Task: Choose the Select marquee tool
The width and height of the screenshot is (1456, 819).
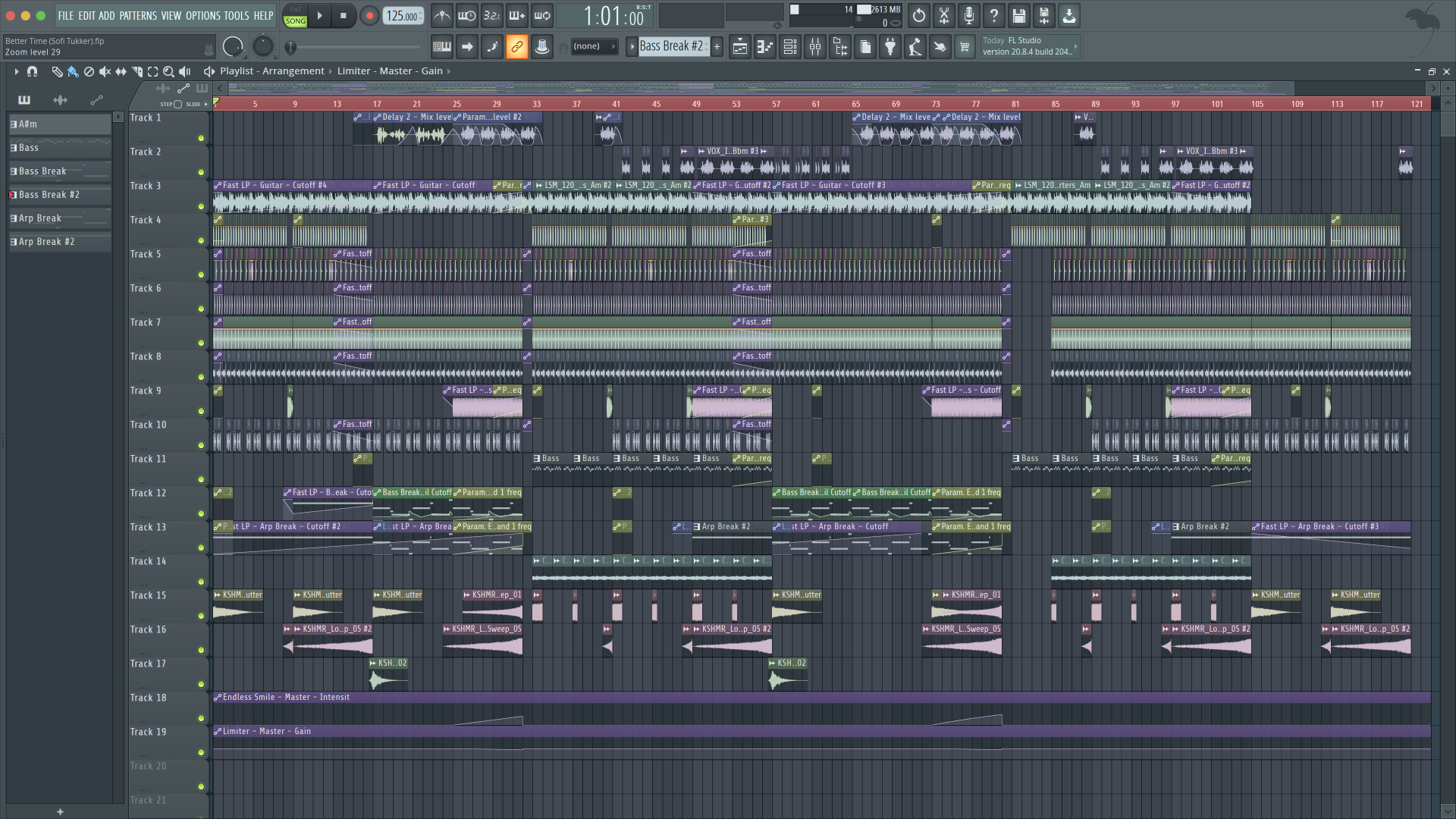Action: (152, 71)
